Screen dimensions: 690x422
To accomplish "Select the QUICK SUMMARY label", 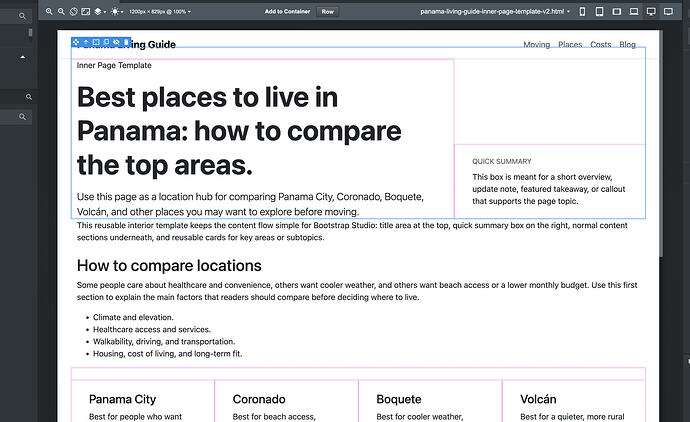I will (x=502, y=161).
